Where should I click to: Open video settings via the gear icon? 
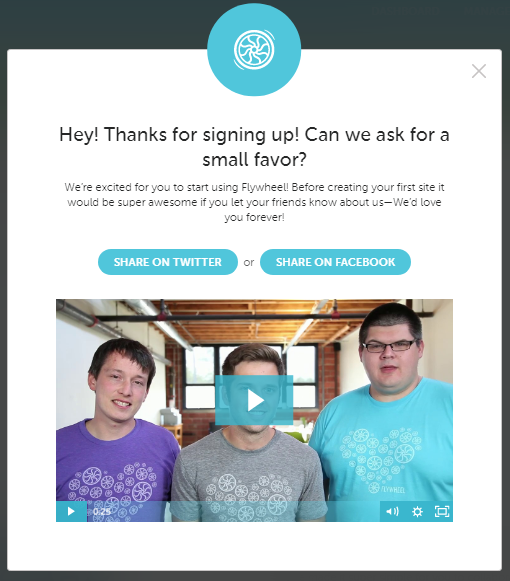point(417,512)
